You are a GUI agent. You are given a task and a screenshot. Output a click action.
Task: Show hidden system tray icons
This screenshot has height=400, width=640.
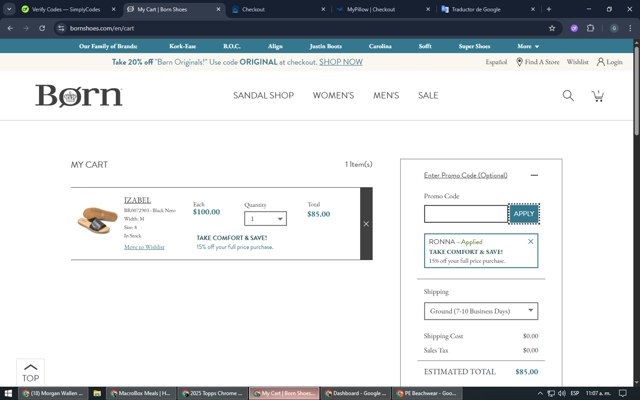click(540, 393)
